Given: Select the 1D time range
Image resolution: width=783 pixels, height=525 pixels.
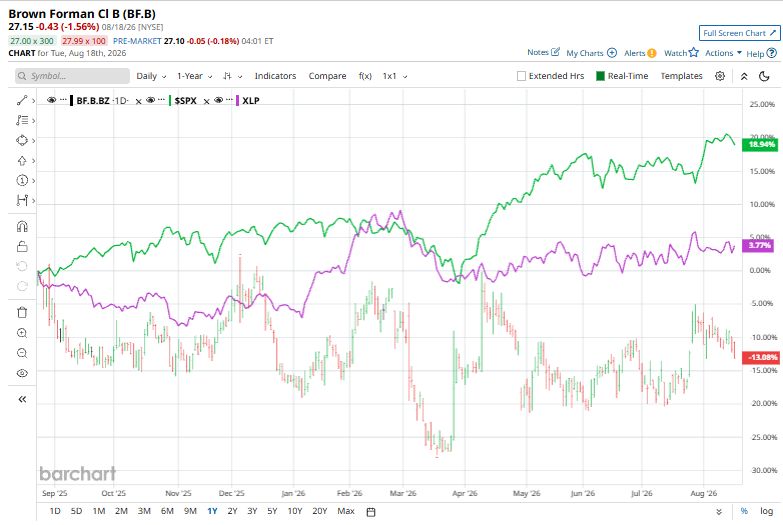Looking at the screenshot, I should 55,511.
